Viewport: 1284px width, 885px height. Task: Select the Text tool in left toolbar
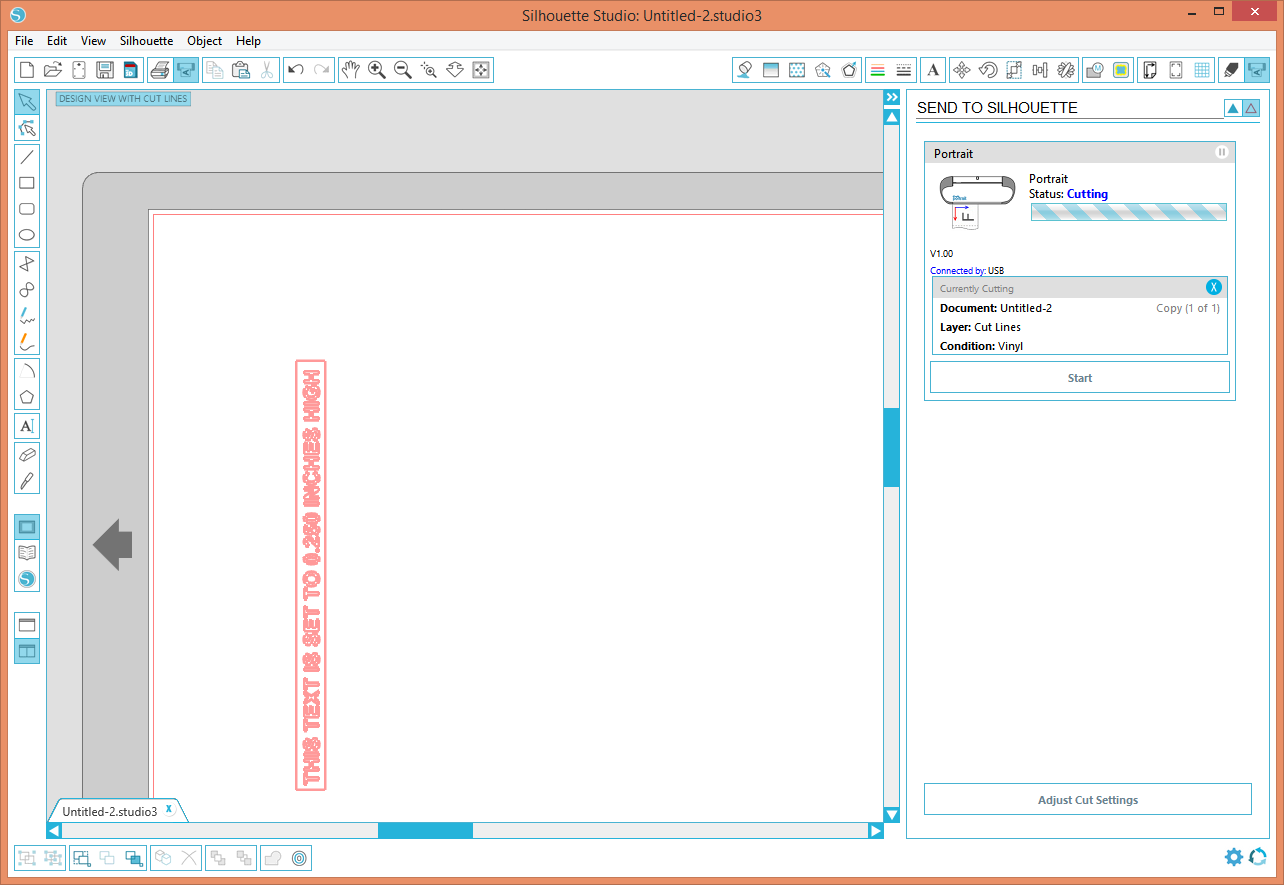coord(27,426)
